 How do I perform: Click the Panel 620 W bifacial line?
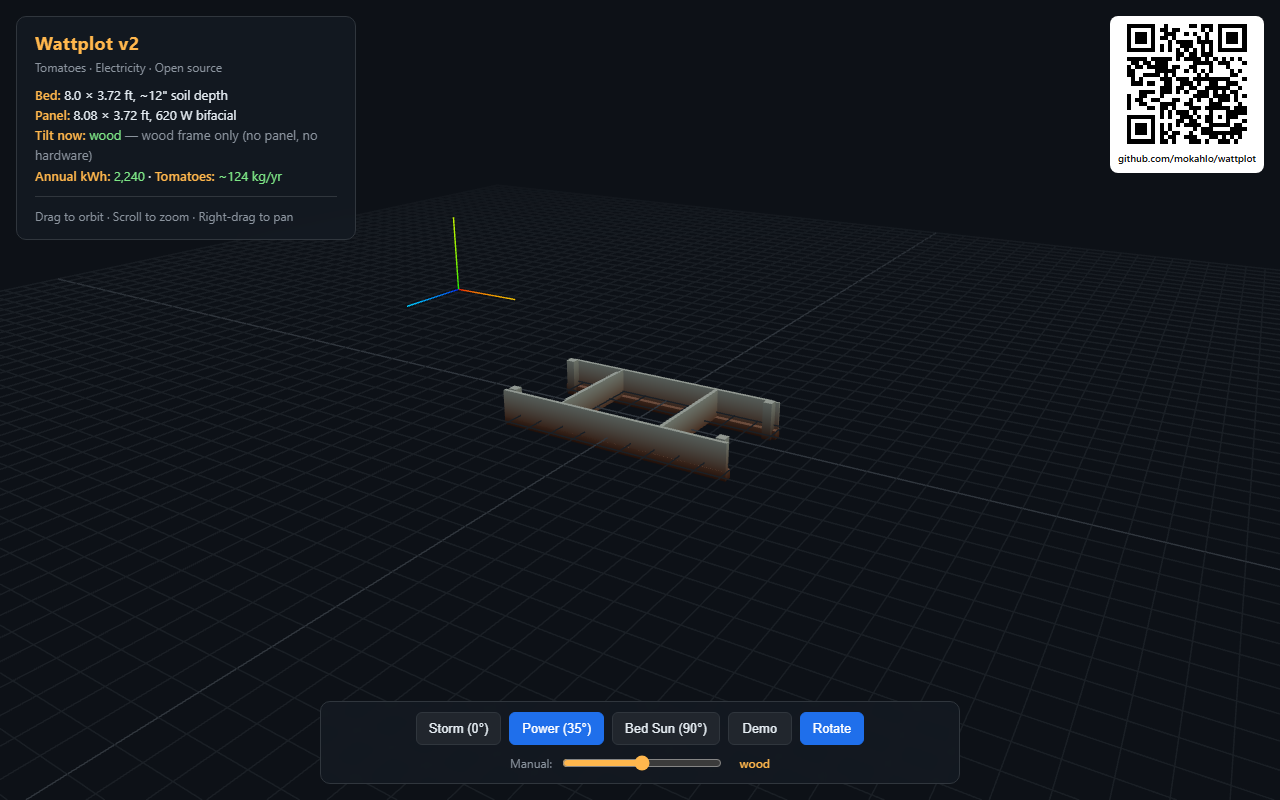(x=136, y=116)
